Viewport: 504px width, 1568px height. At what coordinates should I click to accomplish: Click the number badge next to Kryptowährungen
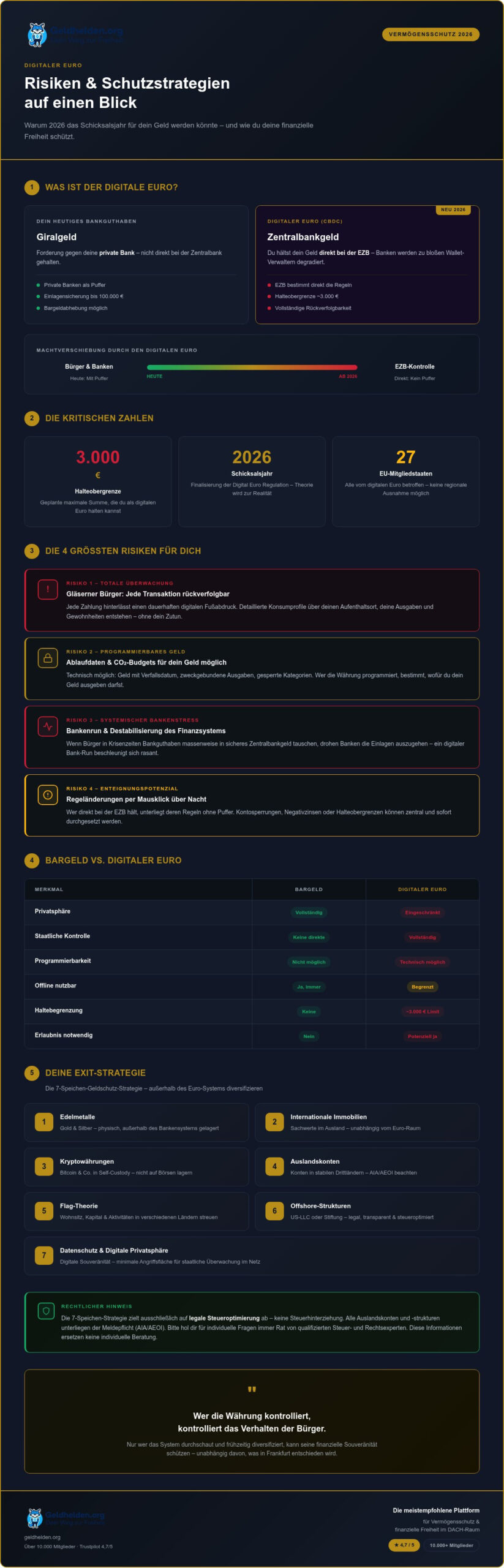pyautogui.click(x=44, y=1166)
